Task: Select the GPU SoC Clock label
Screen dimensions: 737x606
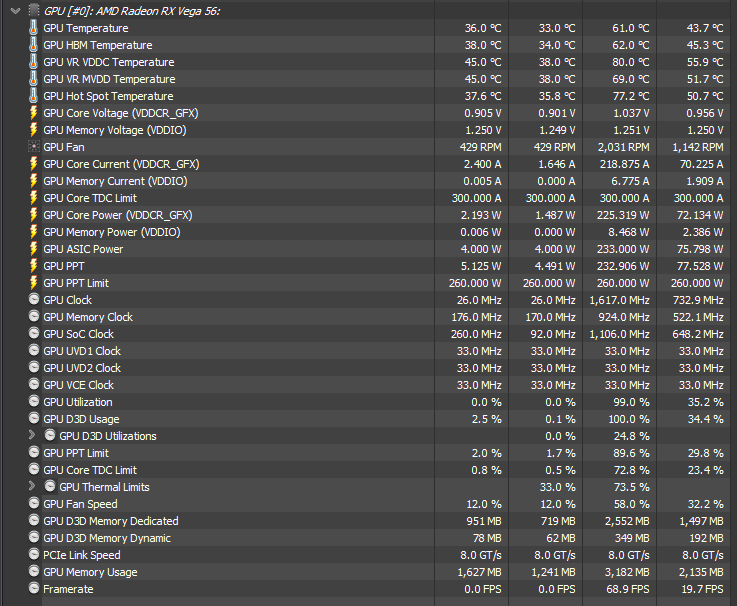Action: point(78,334)
